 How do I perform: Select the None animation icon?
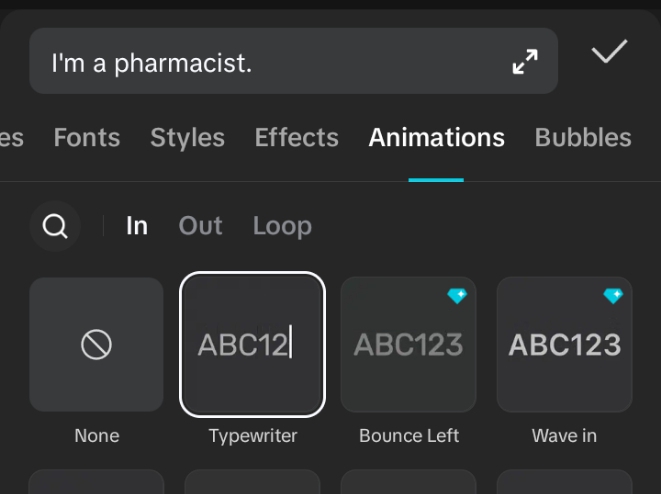(96, 344)
